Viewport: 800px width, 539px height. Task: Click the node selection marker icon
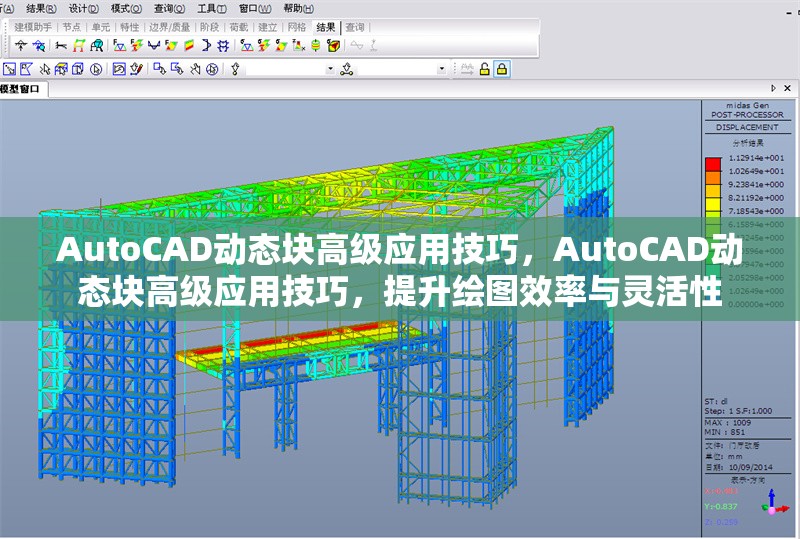[235, 69]
